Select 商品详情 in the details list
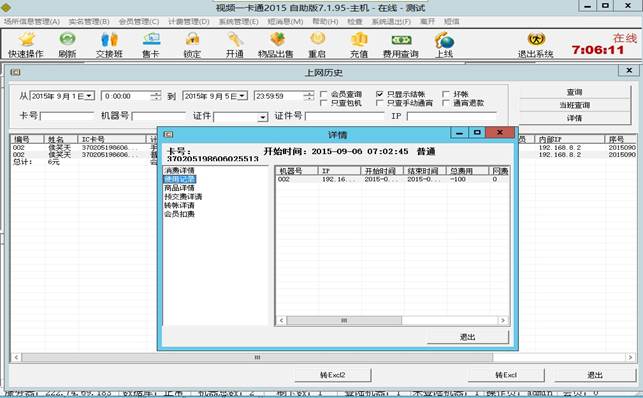 coord(179,188)
